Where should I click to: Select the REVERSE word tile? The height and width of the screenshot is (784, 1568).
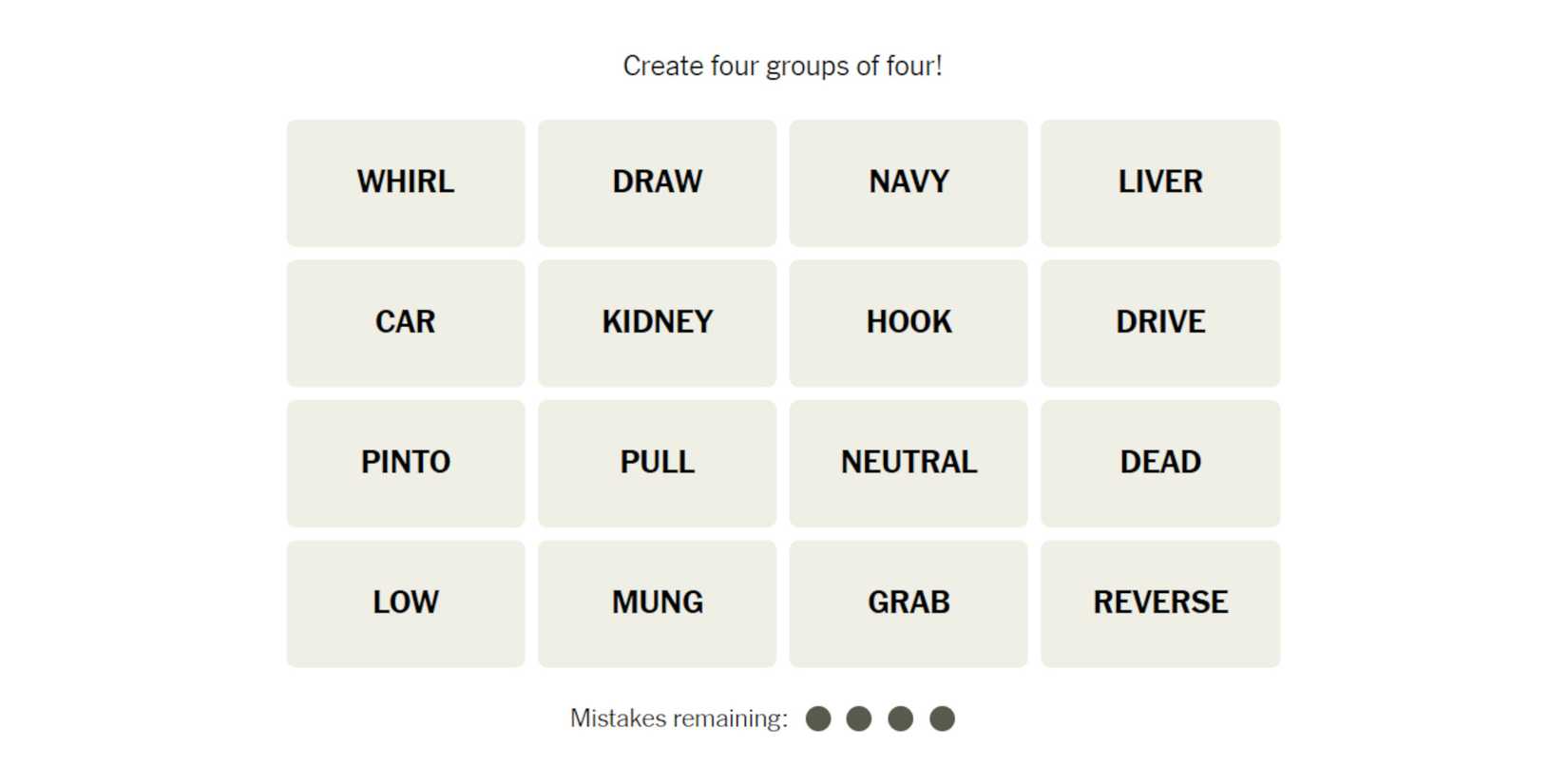coord(1159,603)
